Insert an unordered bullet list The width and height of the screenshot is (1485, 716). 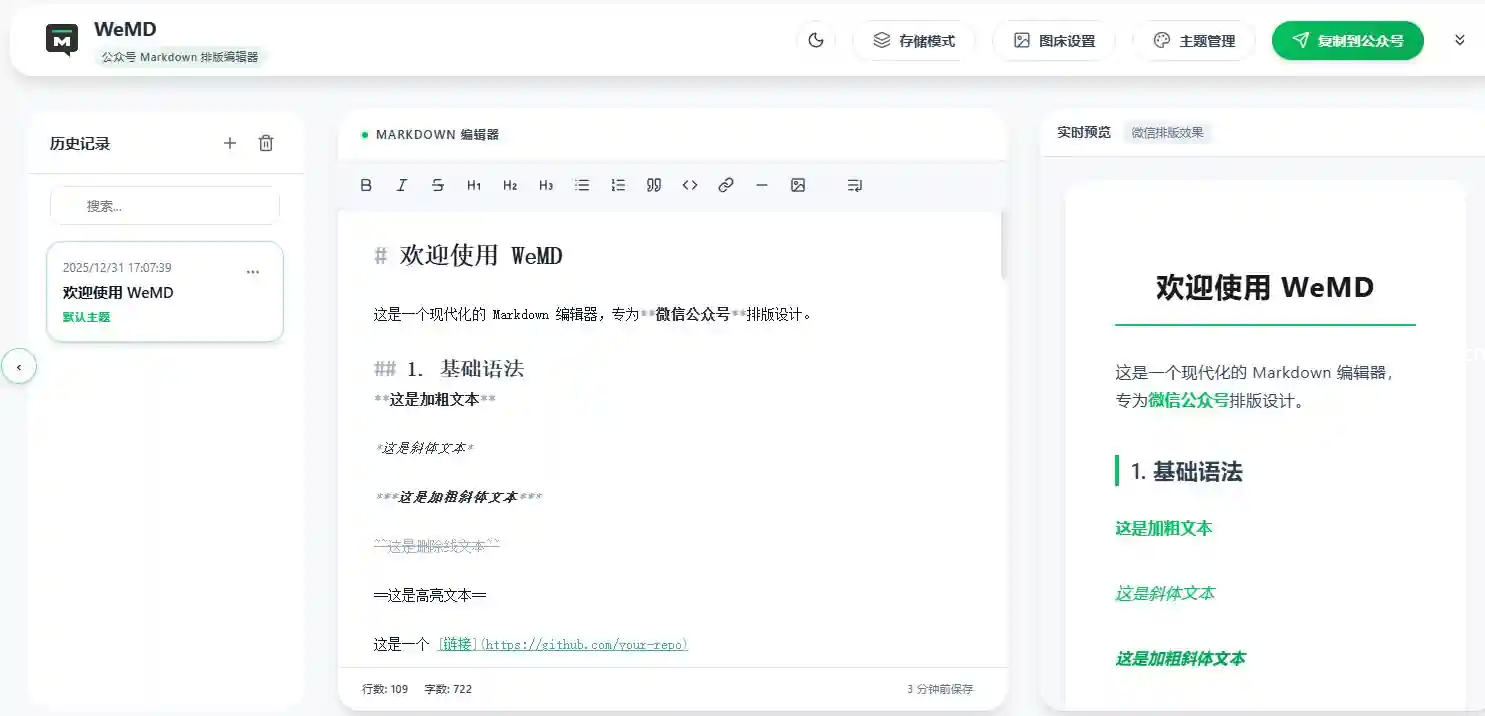coord(582,185)
